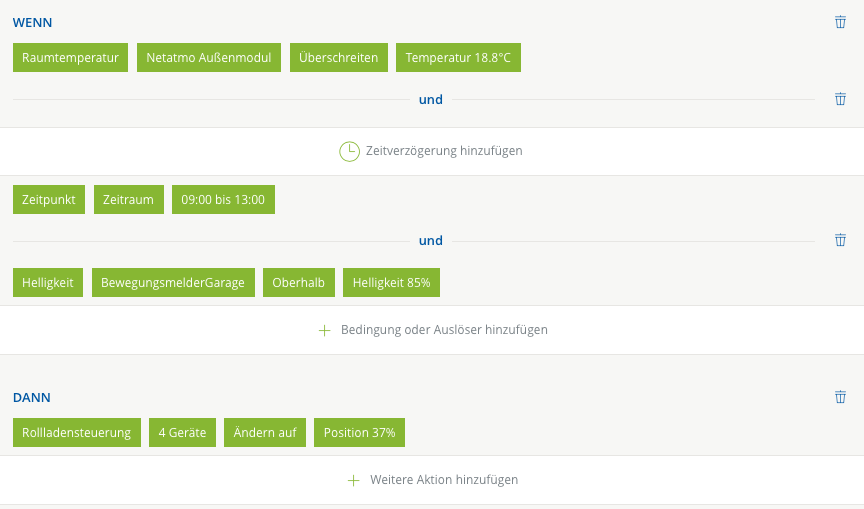Change the Überschreiten comparison operator
The width and height of the screenshot is (864, 509).
click(x=339, y=58)
